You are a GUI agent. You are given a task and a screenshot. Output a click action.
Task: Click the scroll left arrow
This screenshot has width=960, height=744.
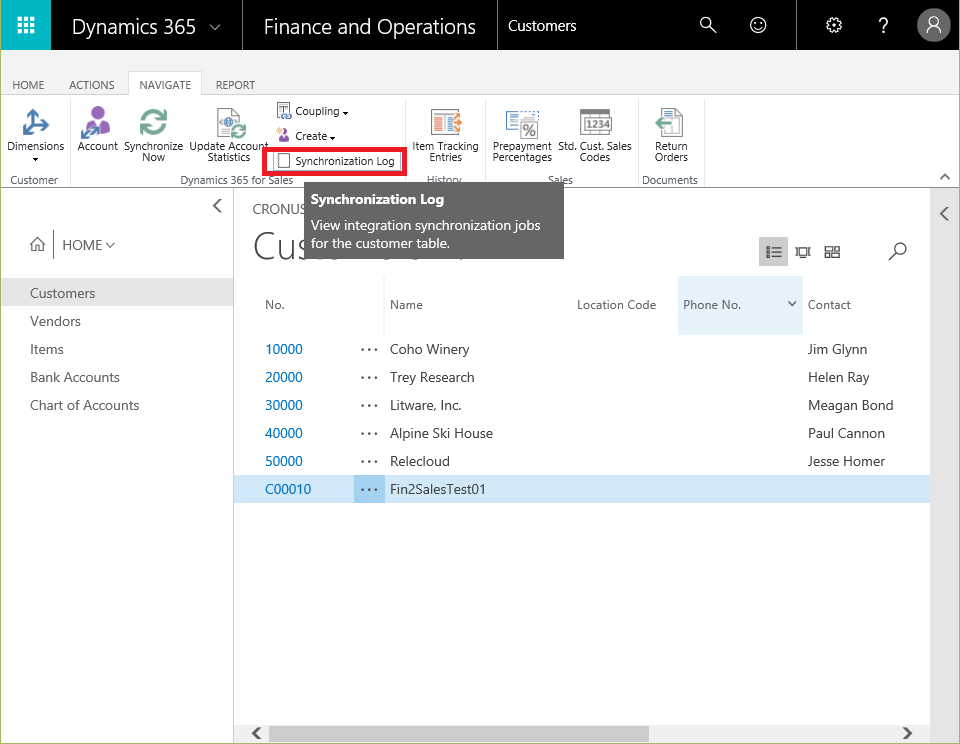click(257, 733)
